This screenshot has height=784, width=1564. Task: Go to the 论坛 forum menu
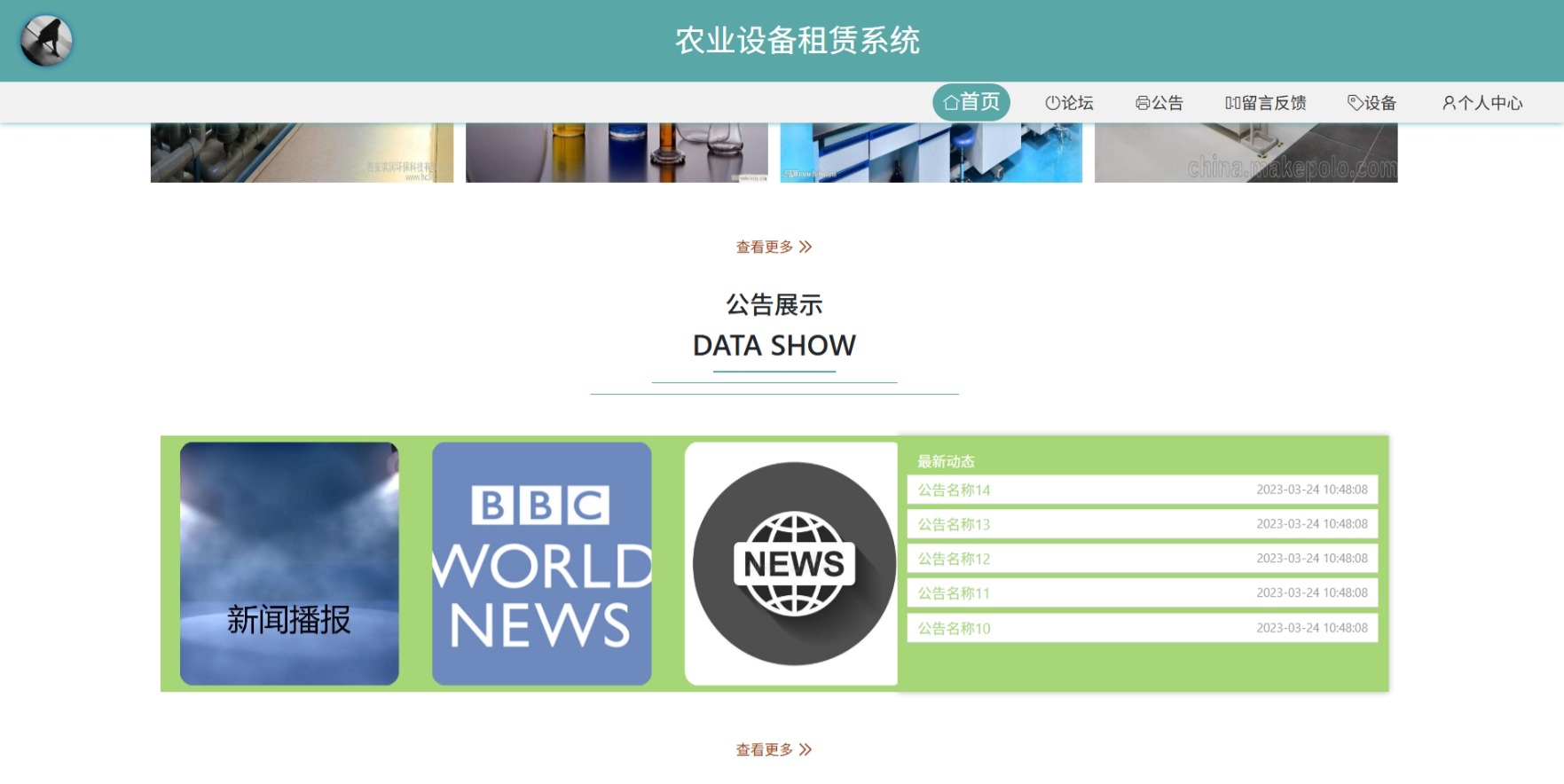click(1069, 103)
